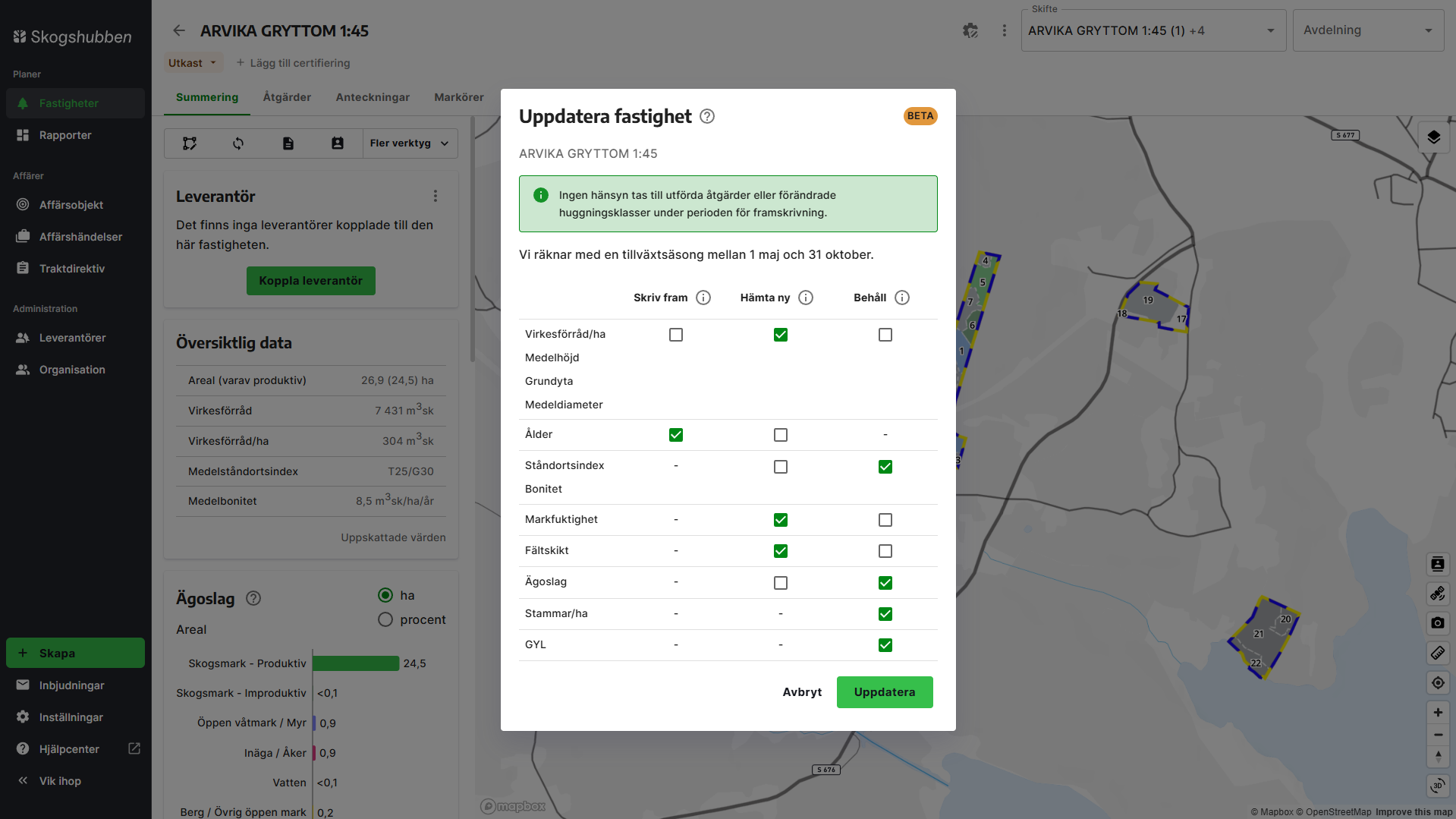Switch to the Åtgärder tab
This screenshot has width=1456, height=819.
[287, 97]
